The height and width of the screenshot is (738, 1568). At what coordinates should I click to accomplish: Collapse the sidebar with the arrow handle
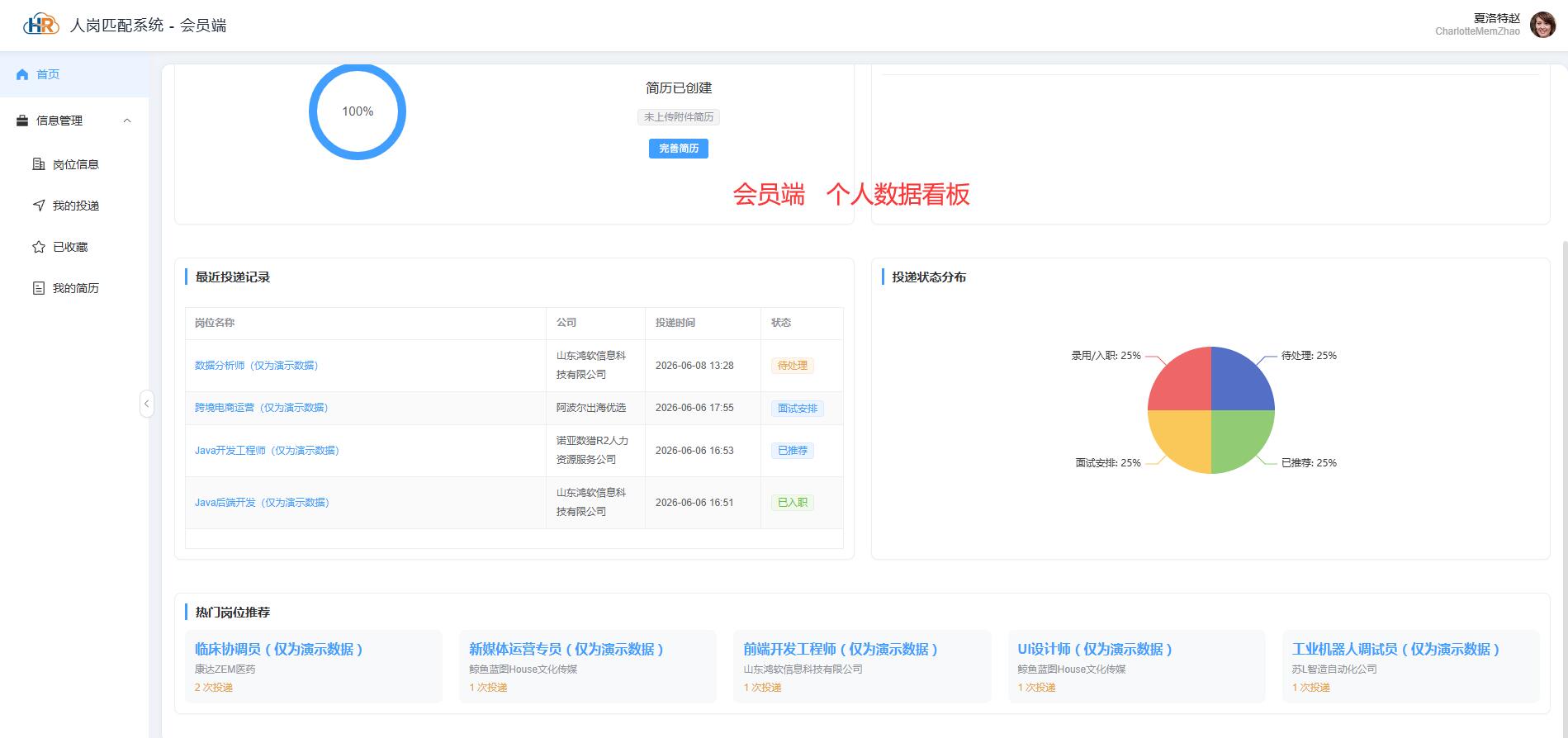[x=147, y=404]
